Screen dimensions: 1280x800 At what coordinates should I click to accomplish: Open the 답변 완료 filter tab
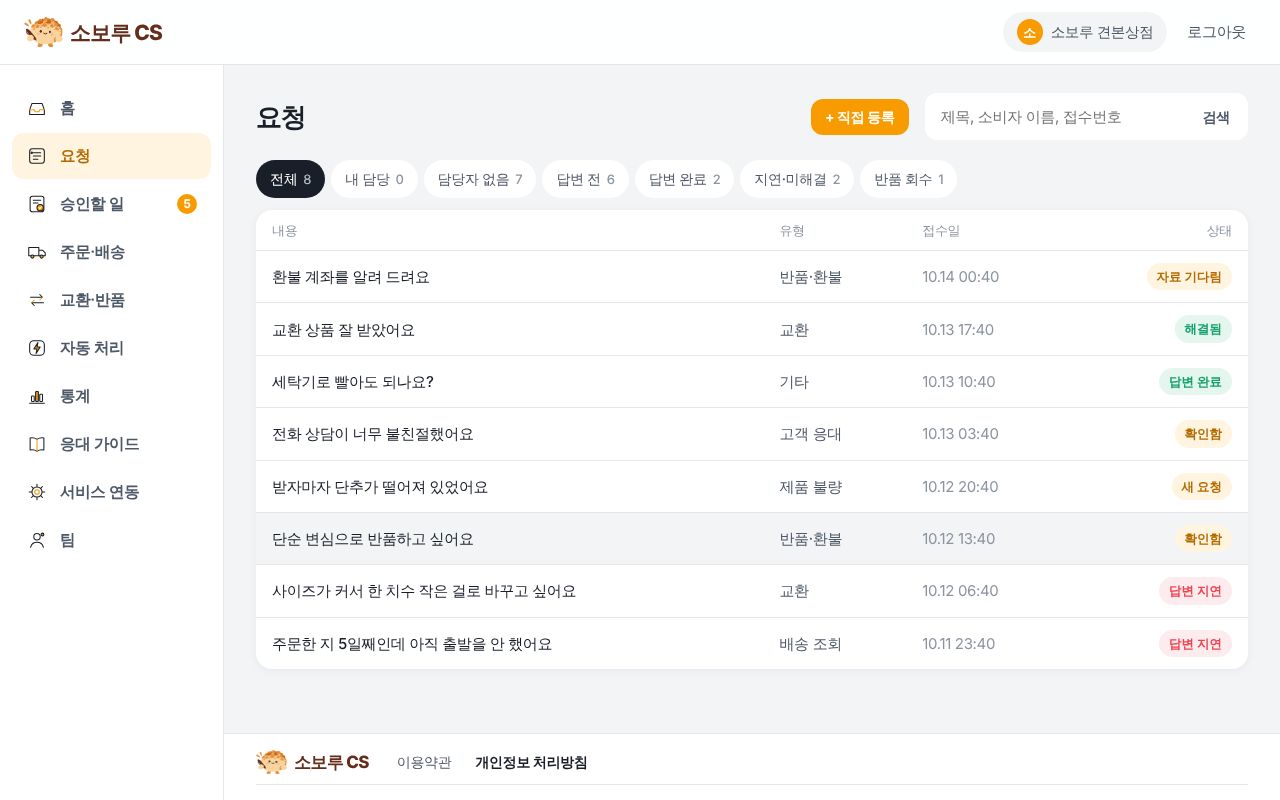pyautogui.click(x=684, y=179)
